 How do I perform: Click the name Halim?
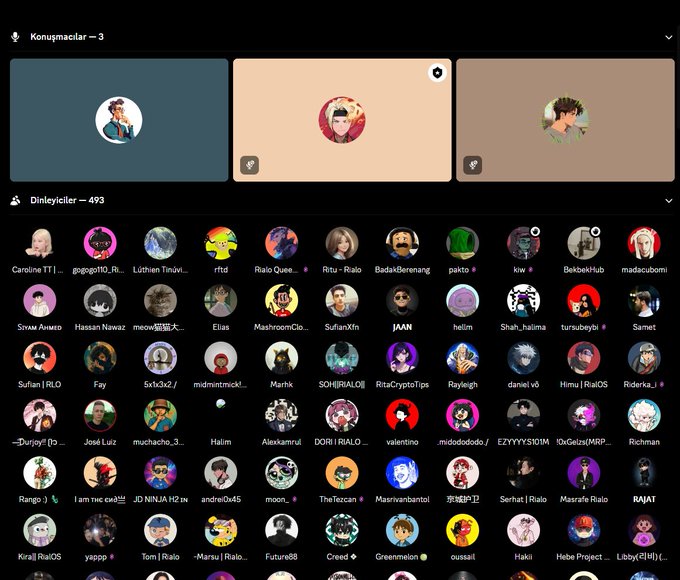coord(221,442)
